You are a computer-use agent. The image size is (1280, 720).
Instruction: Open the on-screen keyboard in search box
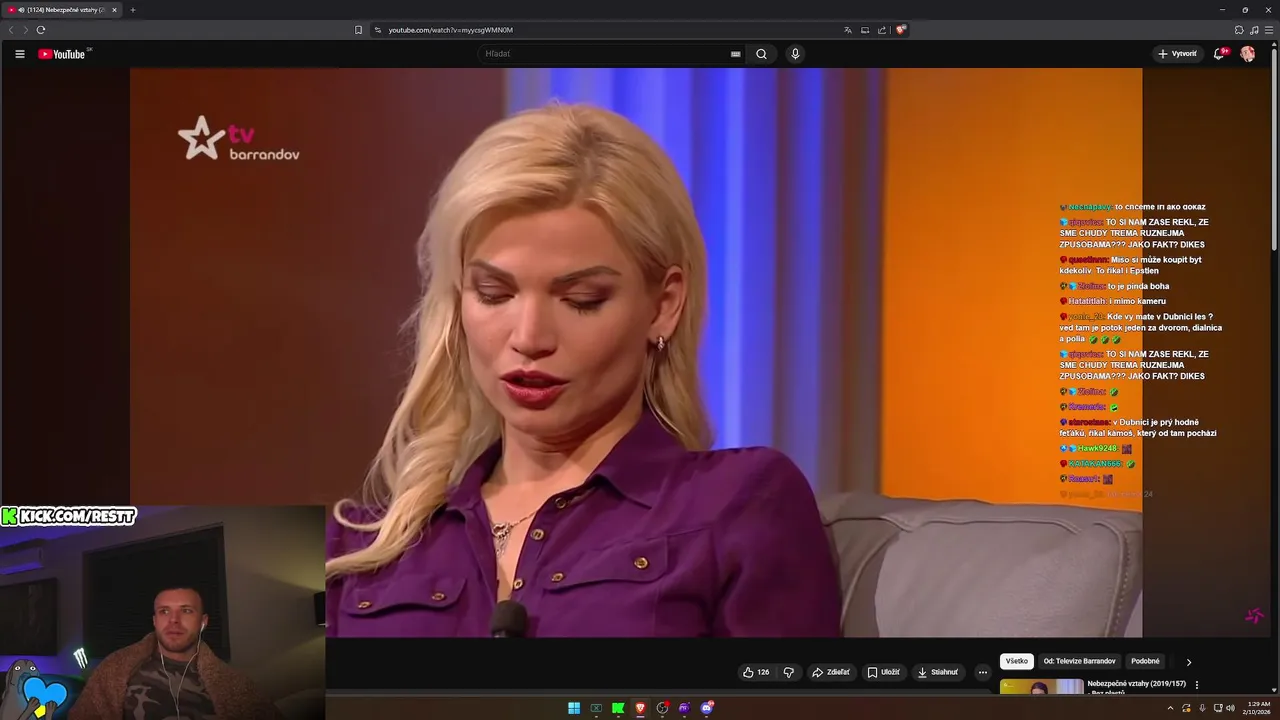[x=735, y=54]
